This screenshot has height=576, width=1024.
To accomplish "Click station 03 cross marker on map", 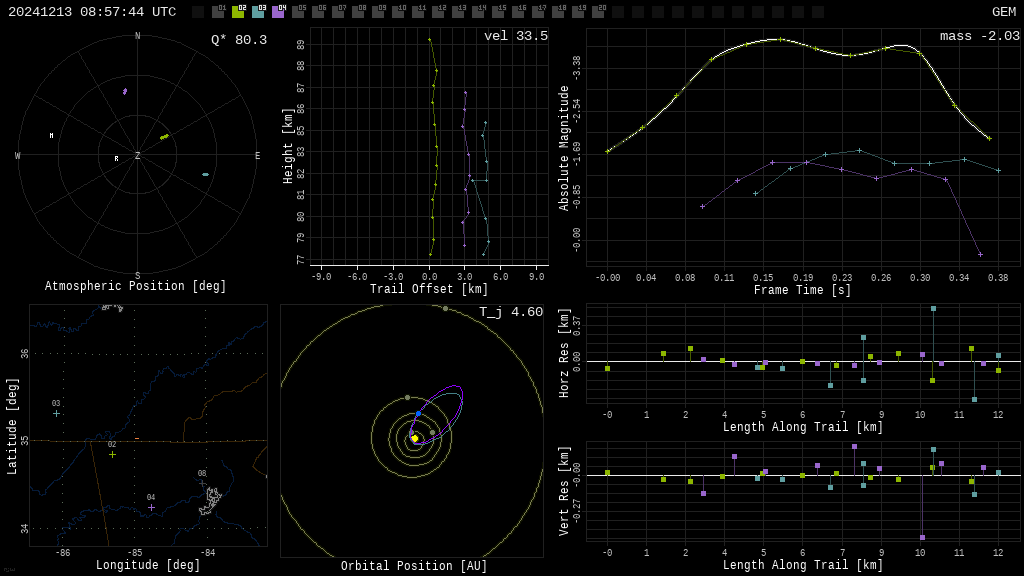I will coord(56,413).
